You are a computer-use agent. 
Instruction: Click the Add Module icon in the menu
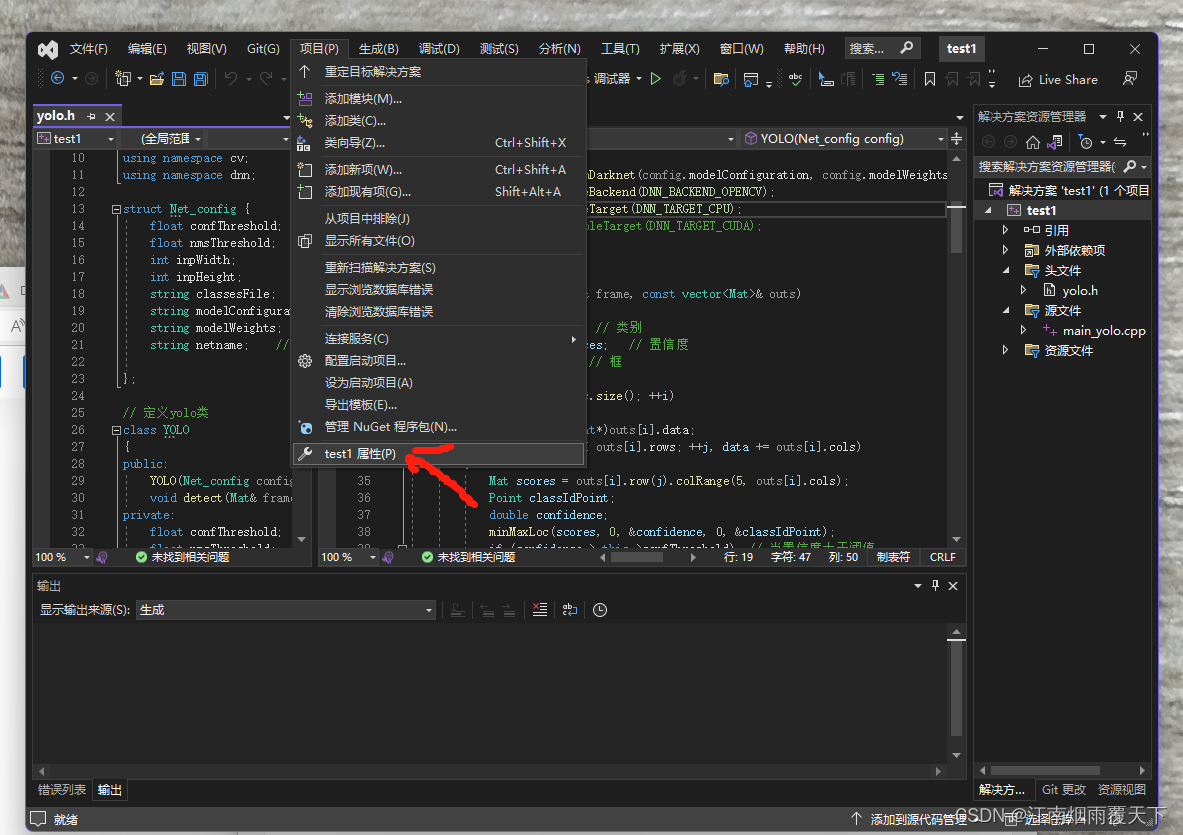305,98
